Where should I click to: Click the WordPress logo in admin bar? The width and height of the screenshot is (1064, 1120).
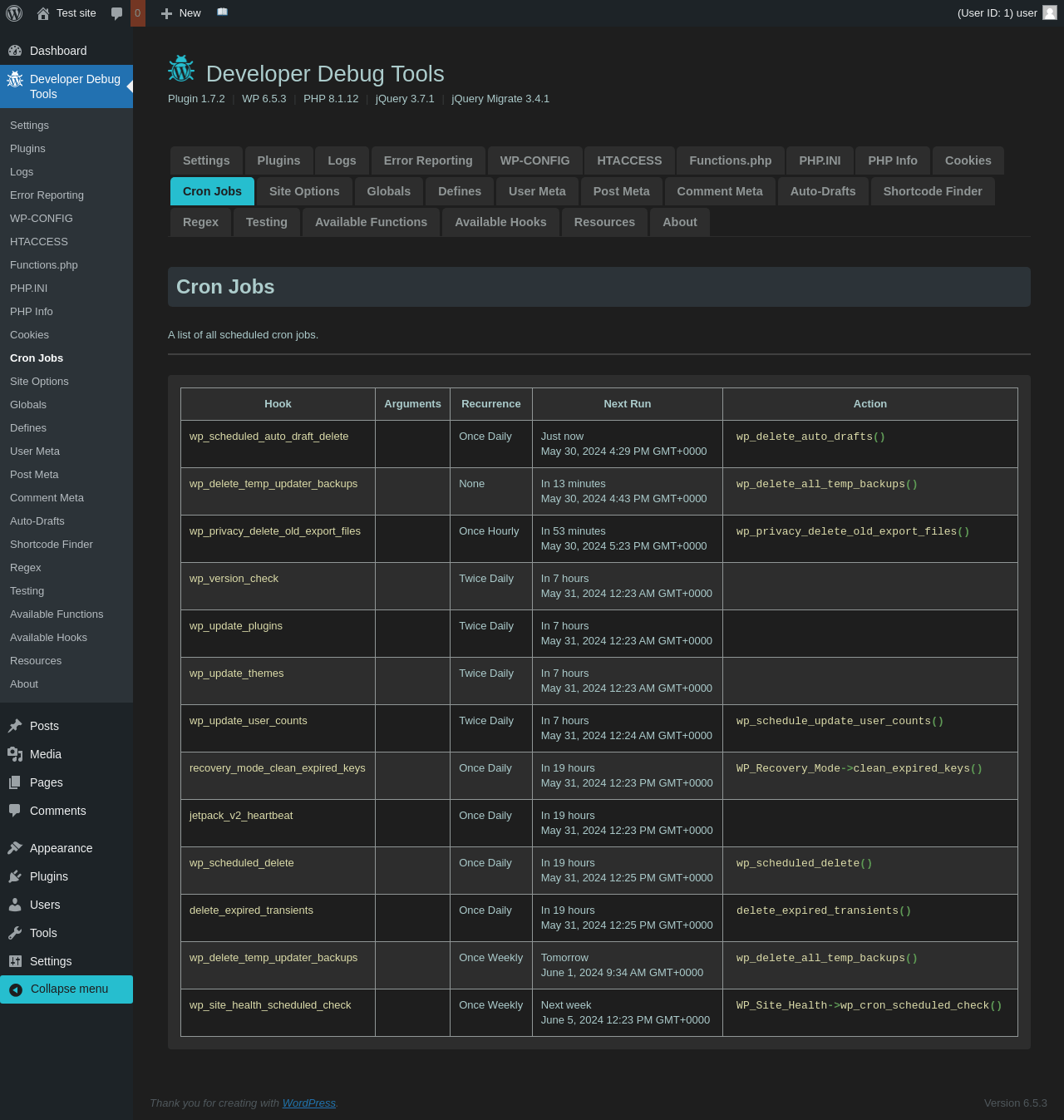14,13
